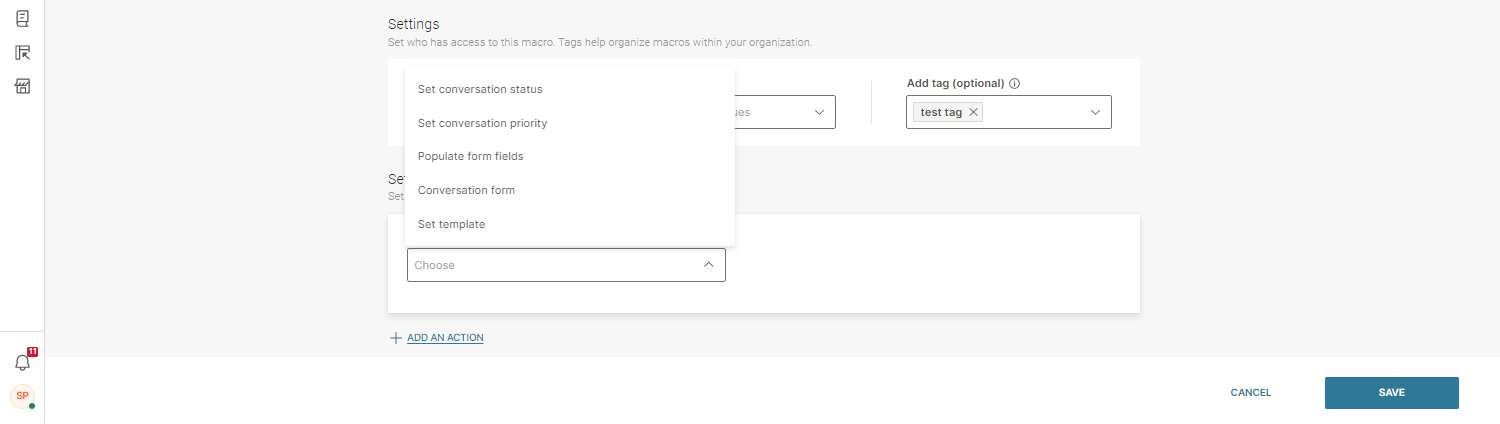Open the knowledge base icon in sidebar
Image resolution: width=1500 pixels, height=424 pixels.
[x=22, y=18]
